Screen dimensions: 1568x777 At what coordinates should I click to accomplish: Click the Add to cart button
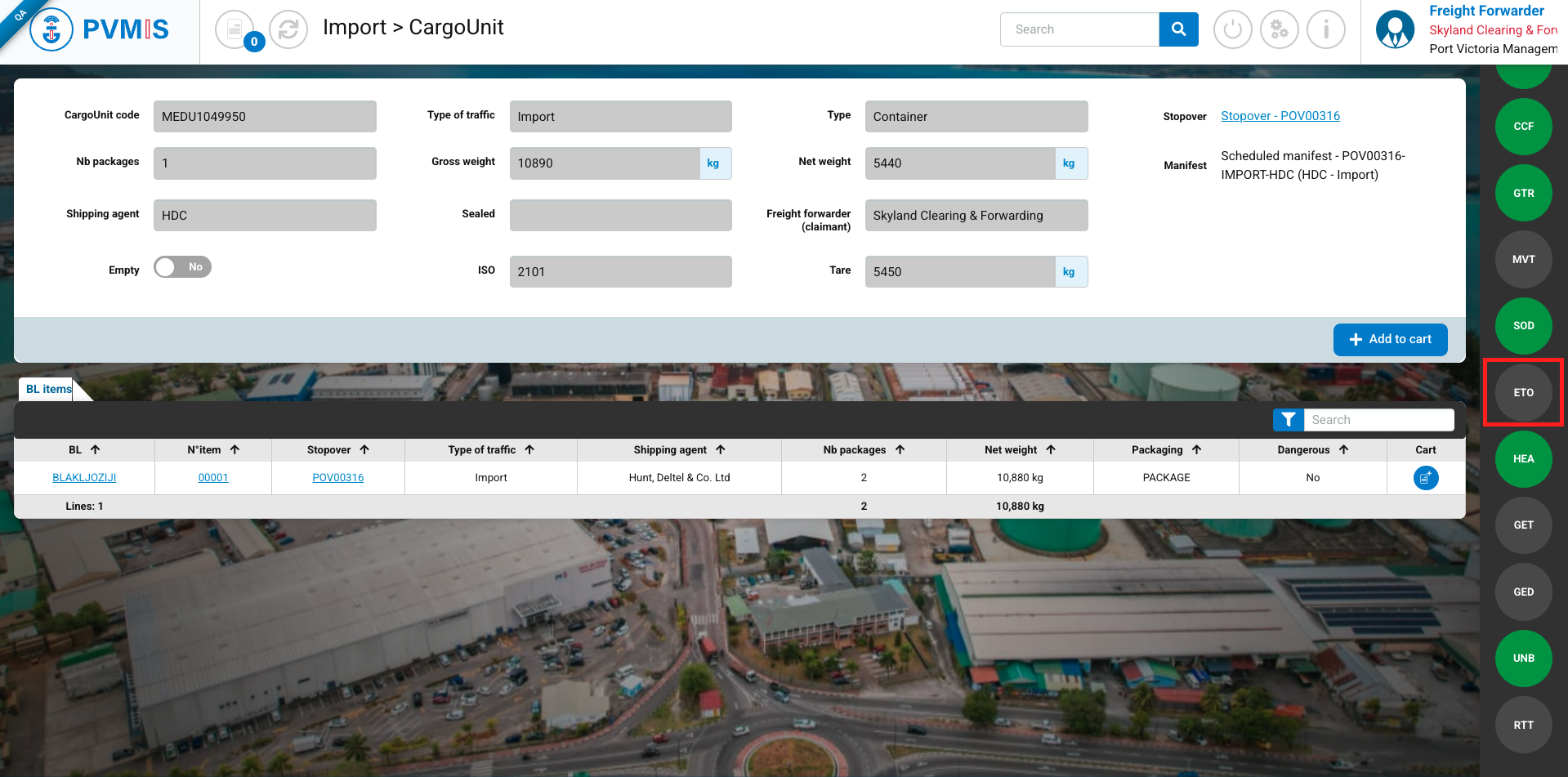(x=1390, y=340)
